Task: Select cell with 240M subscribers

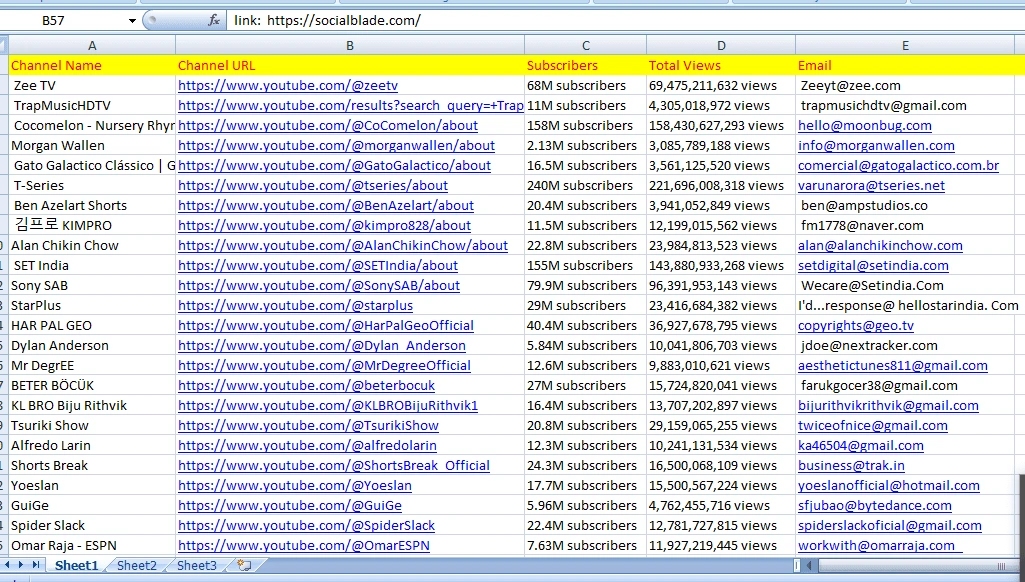Action: [586, 186]
